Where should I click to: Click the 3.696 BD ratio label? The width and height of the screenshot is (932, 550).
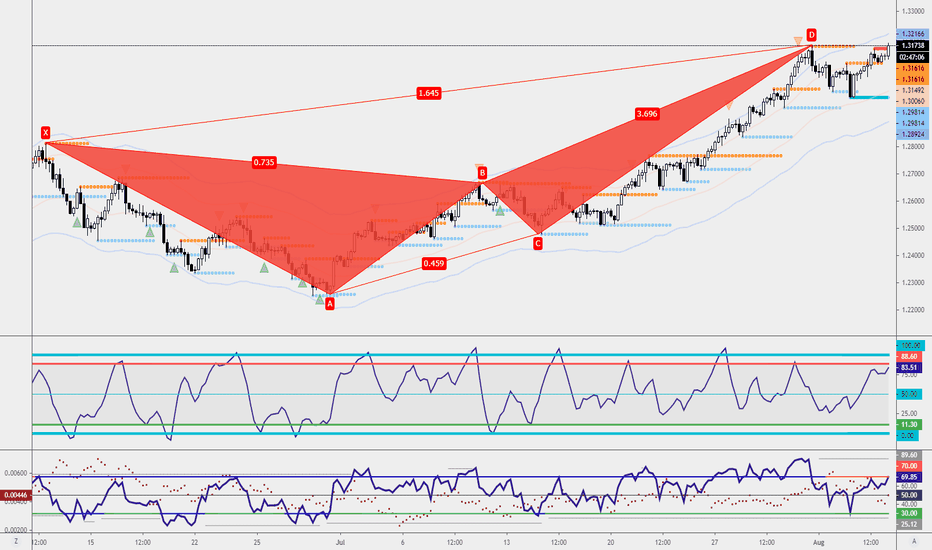[x=647, y=114]
